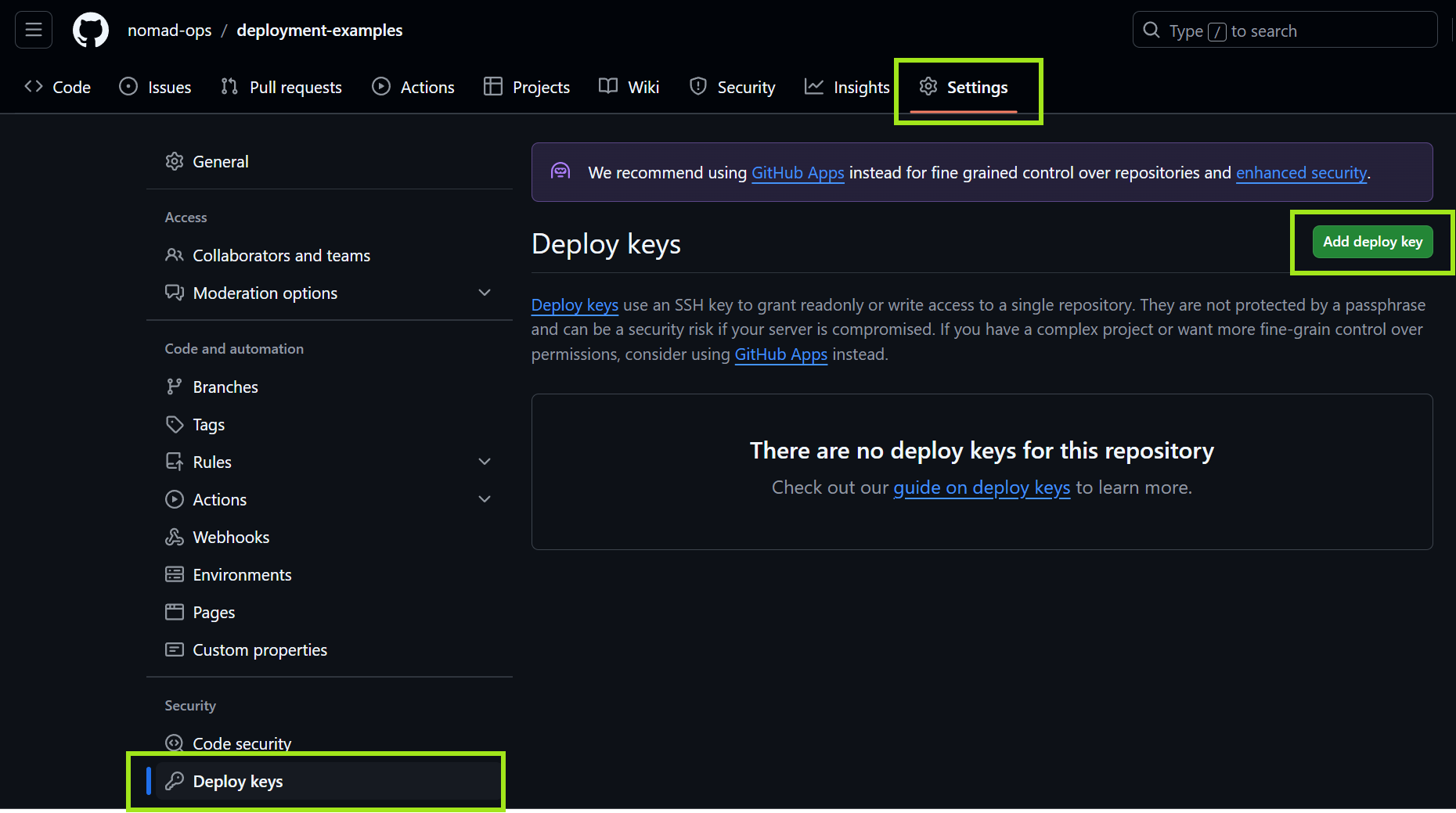Open the Projects tab
Viewport: 1456px width, 813px height.
pyautogui.click(x=527, y=87)
